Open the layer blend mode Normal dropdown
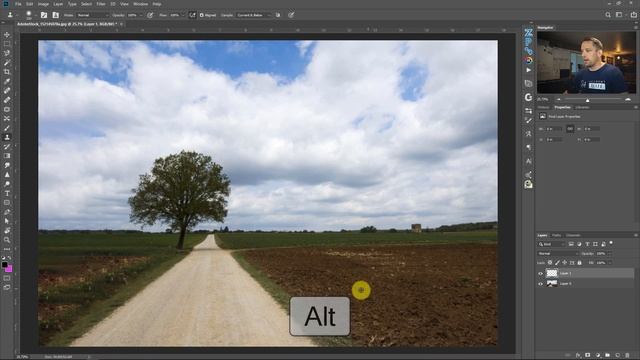Screen dimensions: 640x360 558,253
